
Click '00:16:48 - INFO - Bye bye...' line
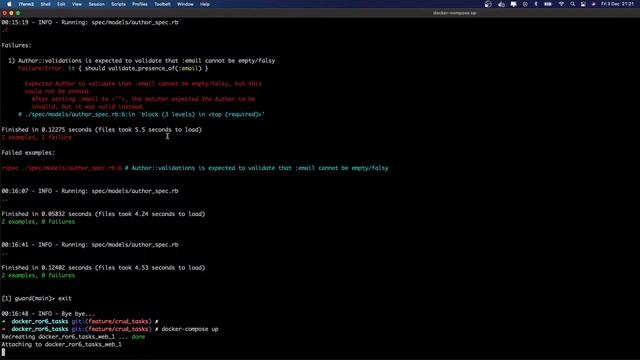click(x=48, y=313)
